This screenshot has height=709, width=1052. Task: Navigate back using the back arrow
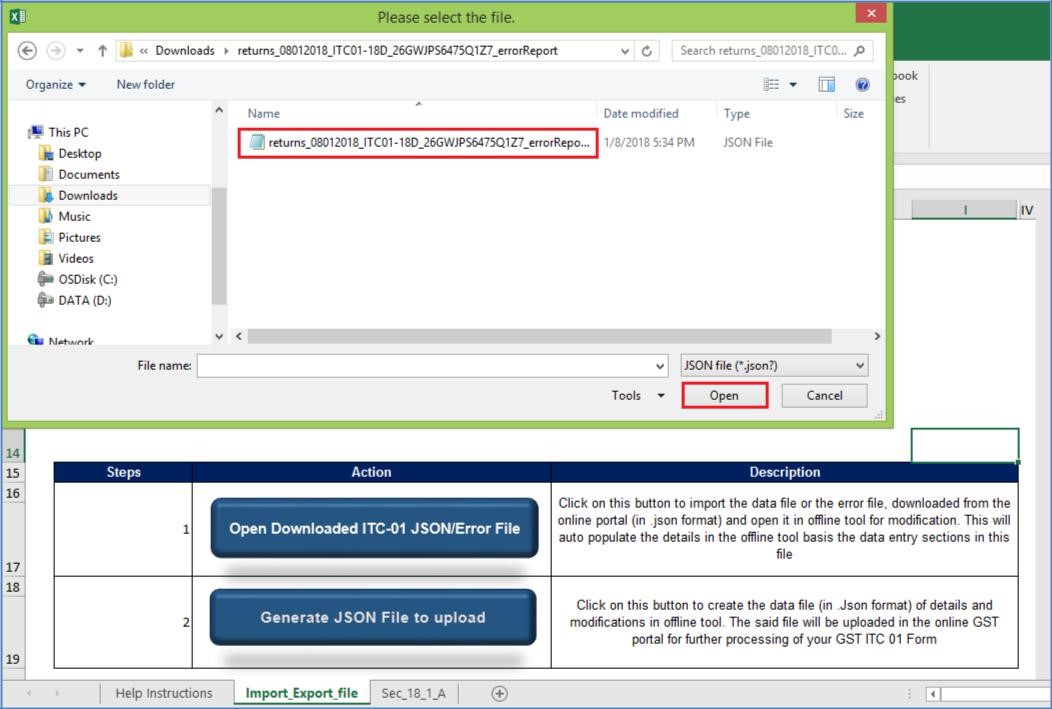(x=27, y=51)
